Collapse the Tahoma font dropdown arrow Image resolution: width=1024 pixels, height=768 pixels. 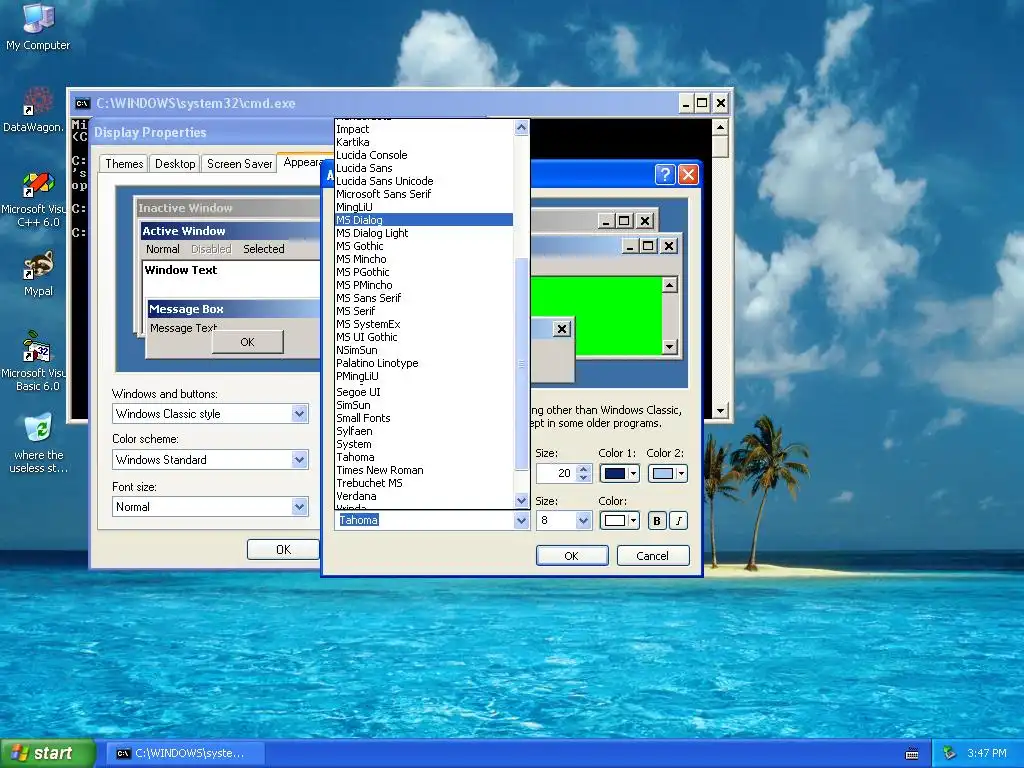[521, 520]
